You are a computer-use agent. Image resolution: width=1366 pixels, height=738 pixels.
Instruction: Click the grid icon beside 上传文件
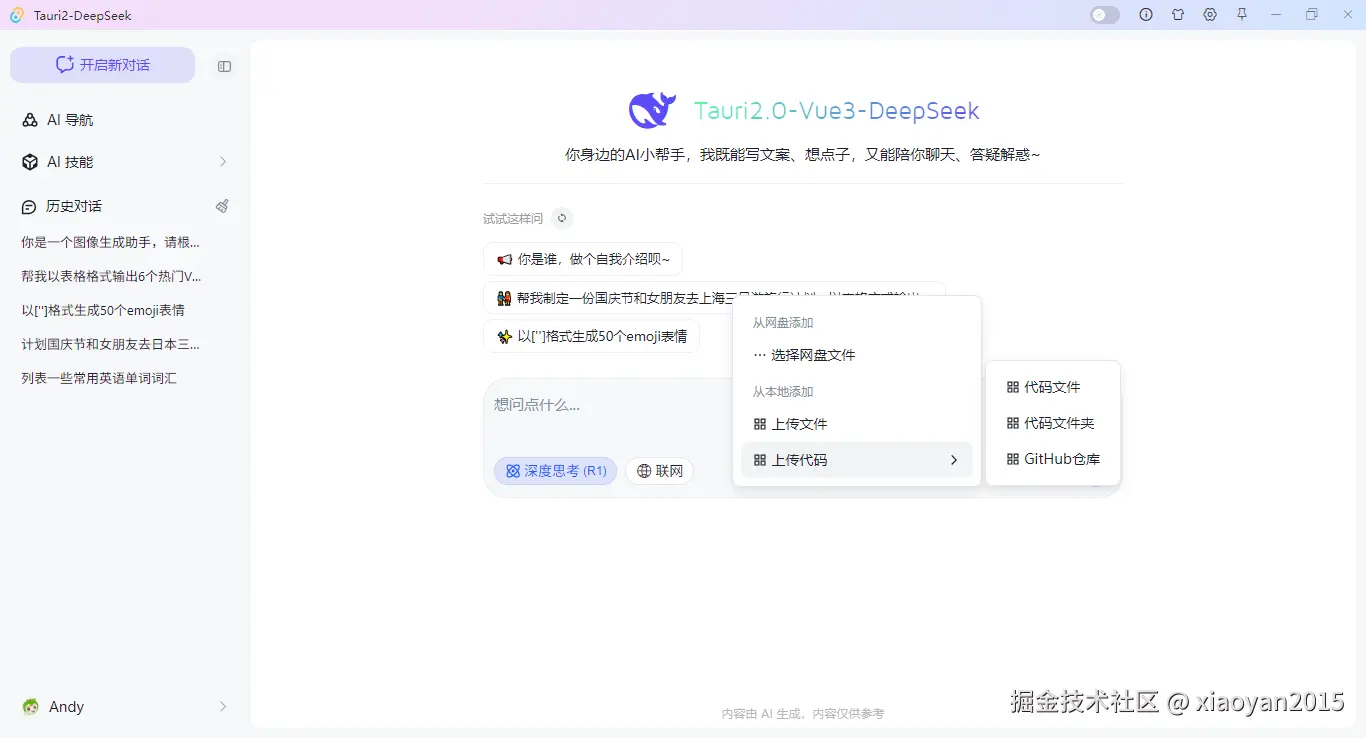(760, 424)
